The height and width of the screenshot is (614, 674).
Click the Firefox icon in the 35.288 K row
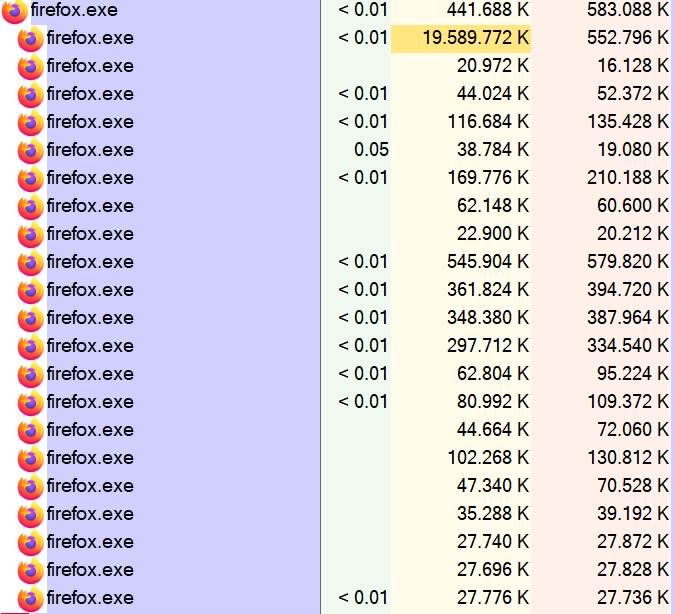[x=31, y=514]
